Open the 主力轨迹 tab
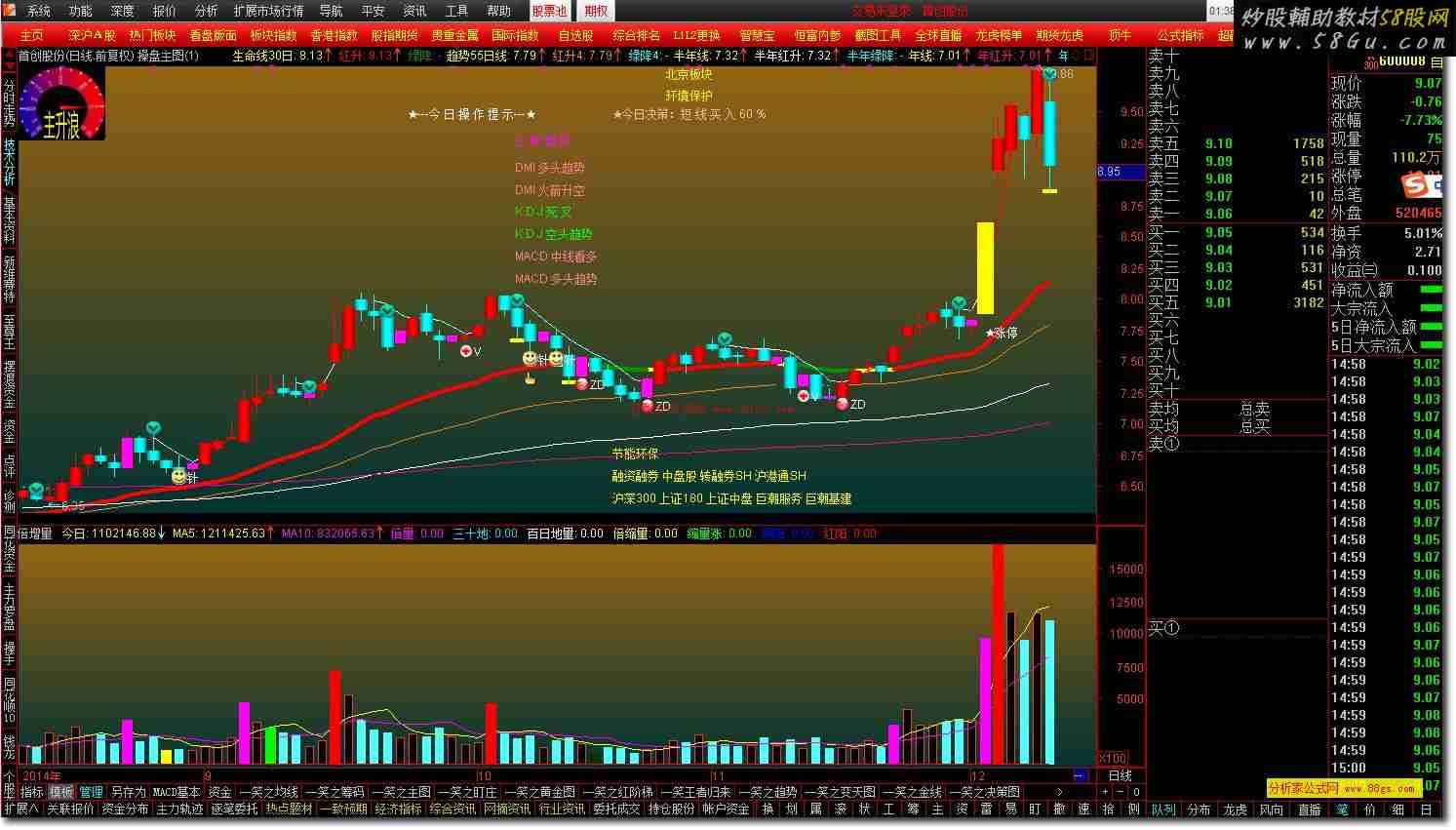Viewport: 1456px width, 830px height. point(180,809)
